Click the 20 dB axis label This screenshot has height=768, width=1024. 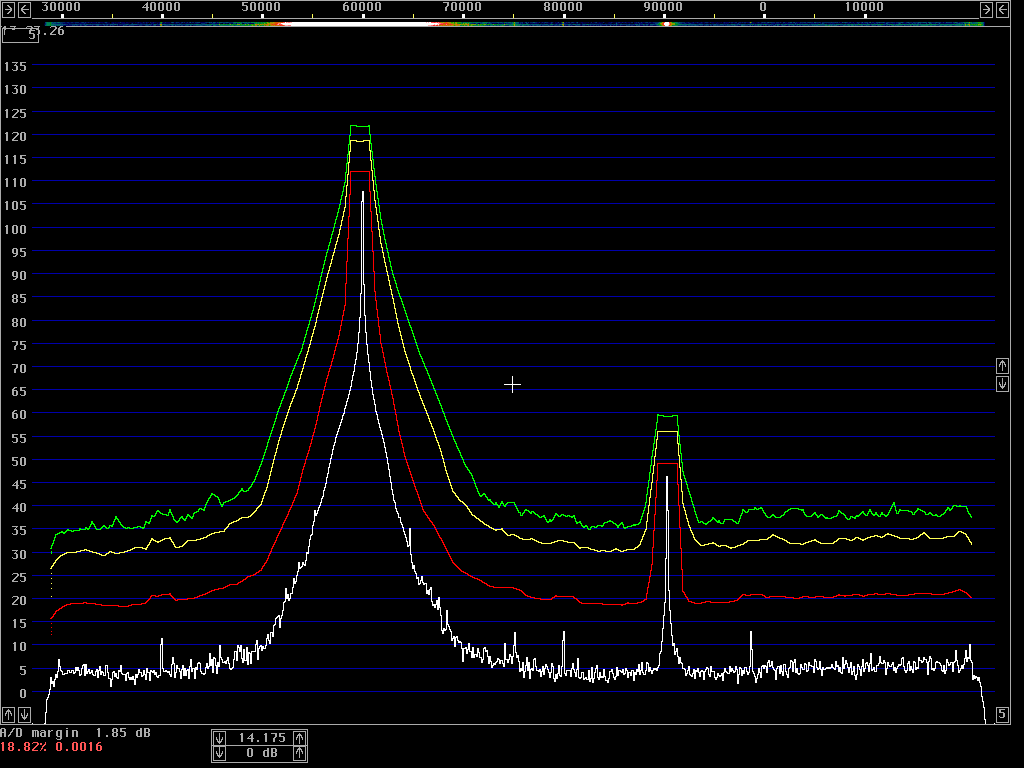19,600
